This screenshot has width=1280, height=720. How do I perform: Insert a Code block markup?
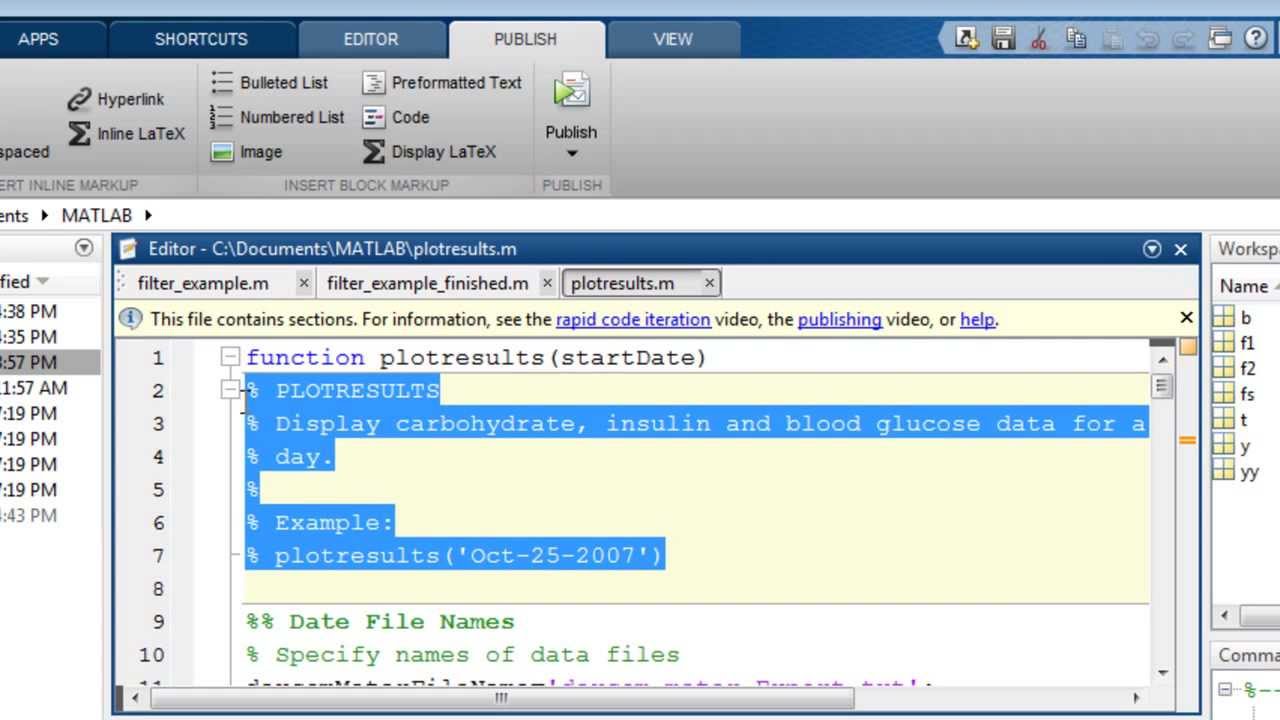tap(396, 117)
